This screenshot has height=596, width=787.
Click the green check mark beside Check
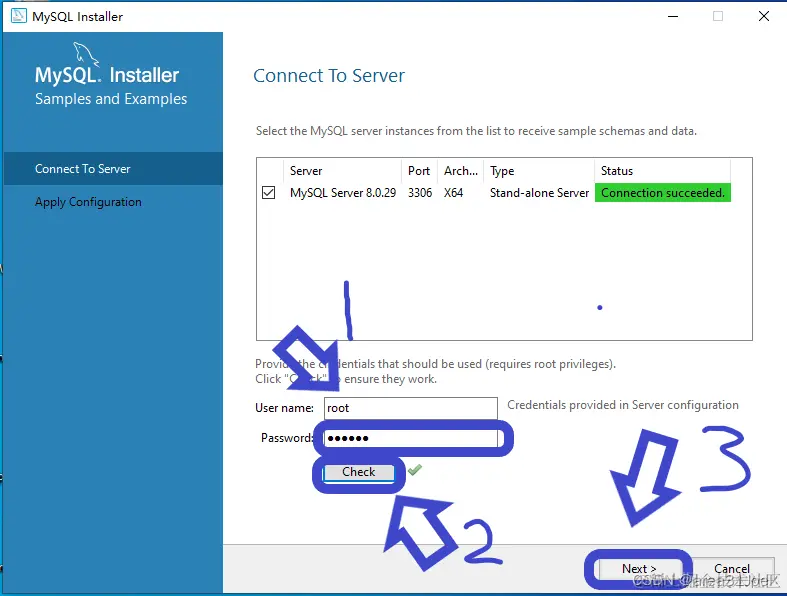click(x=415, y=470)
